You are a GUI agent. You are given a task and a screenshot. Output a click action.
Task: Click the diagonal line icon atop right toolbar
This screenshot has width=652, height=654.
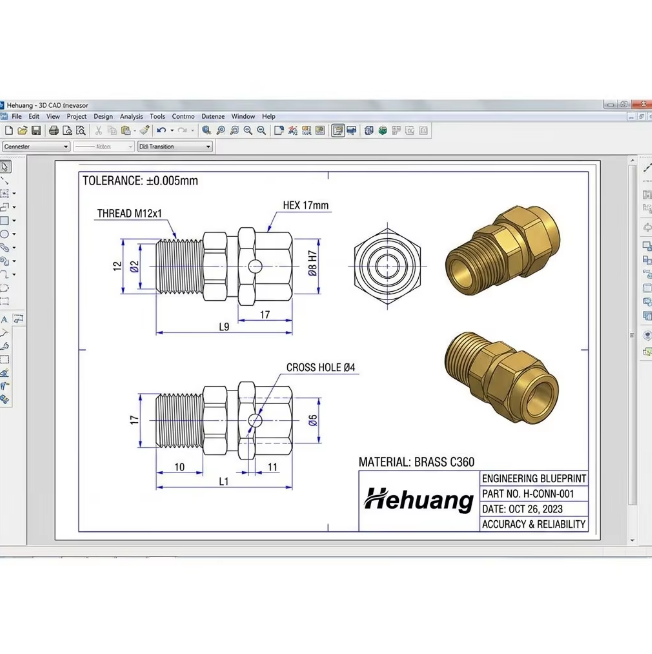click(647, 168)
